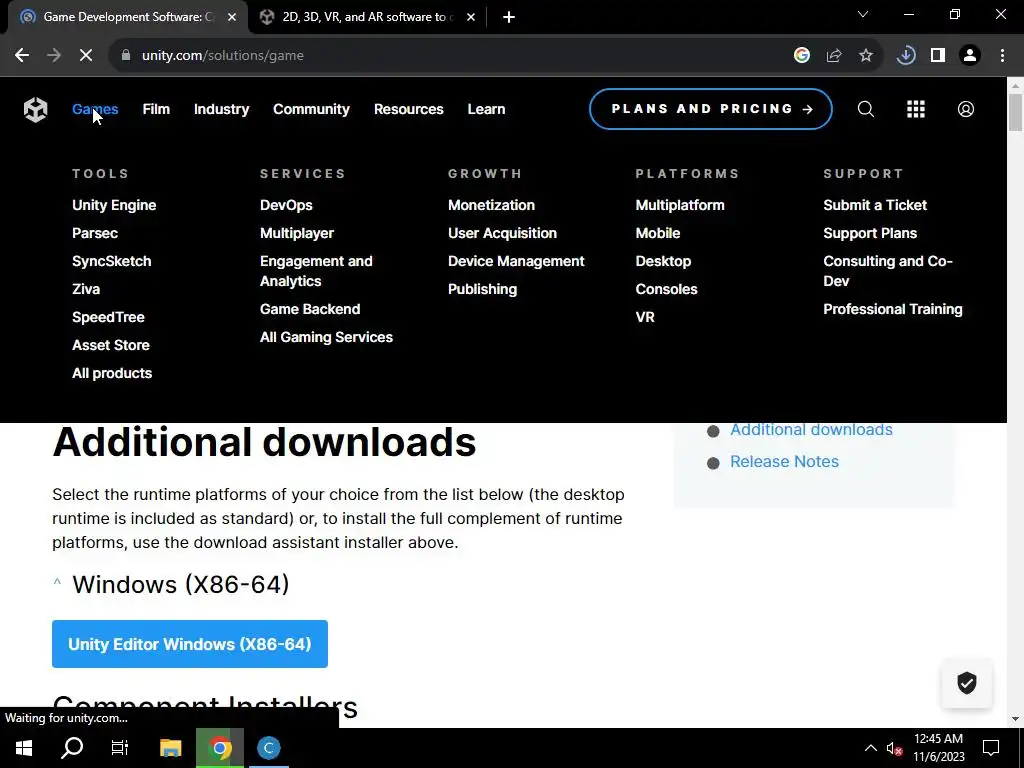Open the Multiplayer services link
This screenshot has height=768, width=1024.
(297, 233)
